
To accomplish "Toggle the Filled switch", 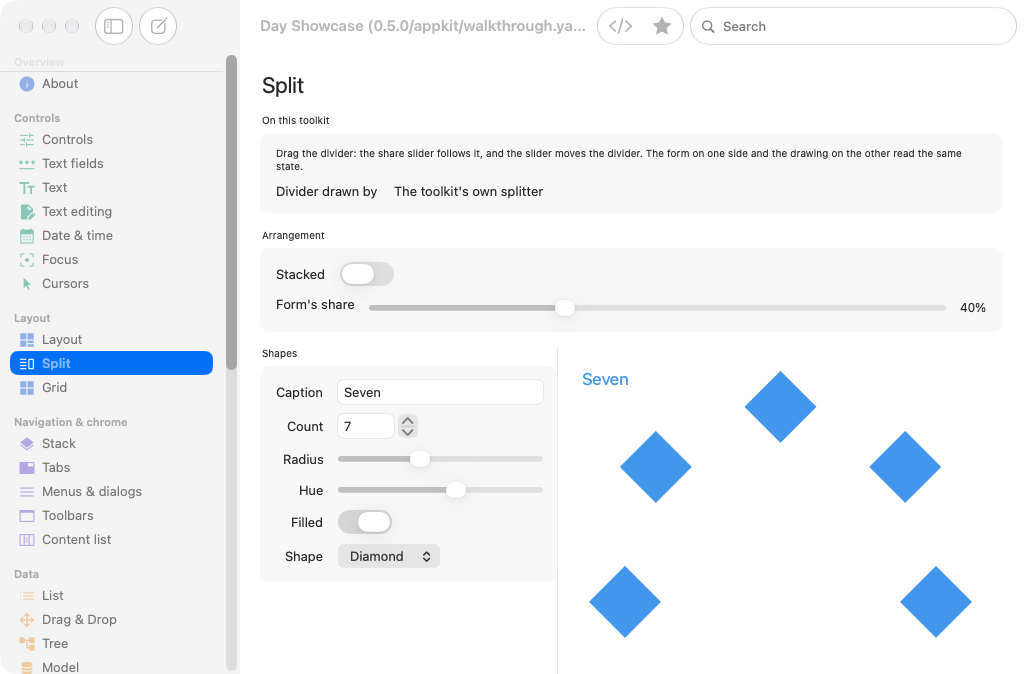I will [x=364, y=522].
